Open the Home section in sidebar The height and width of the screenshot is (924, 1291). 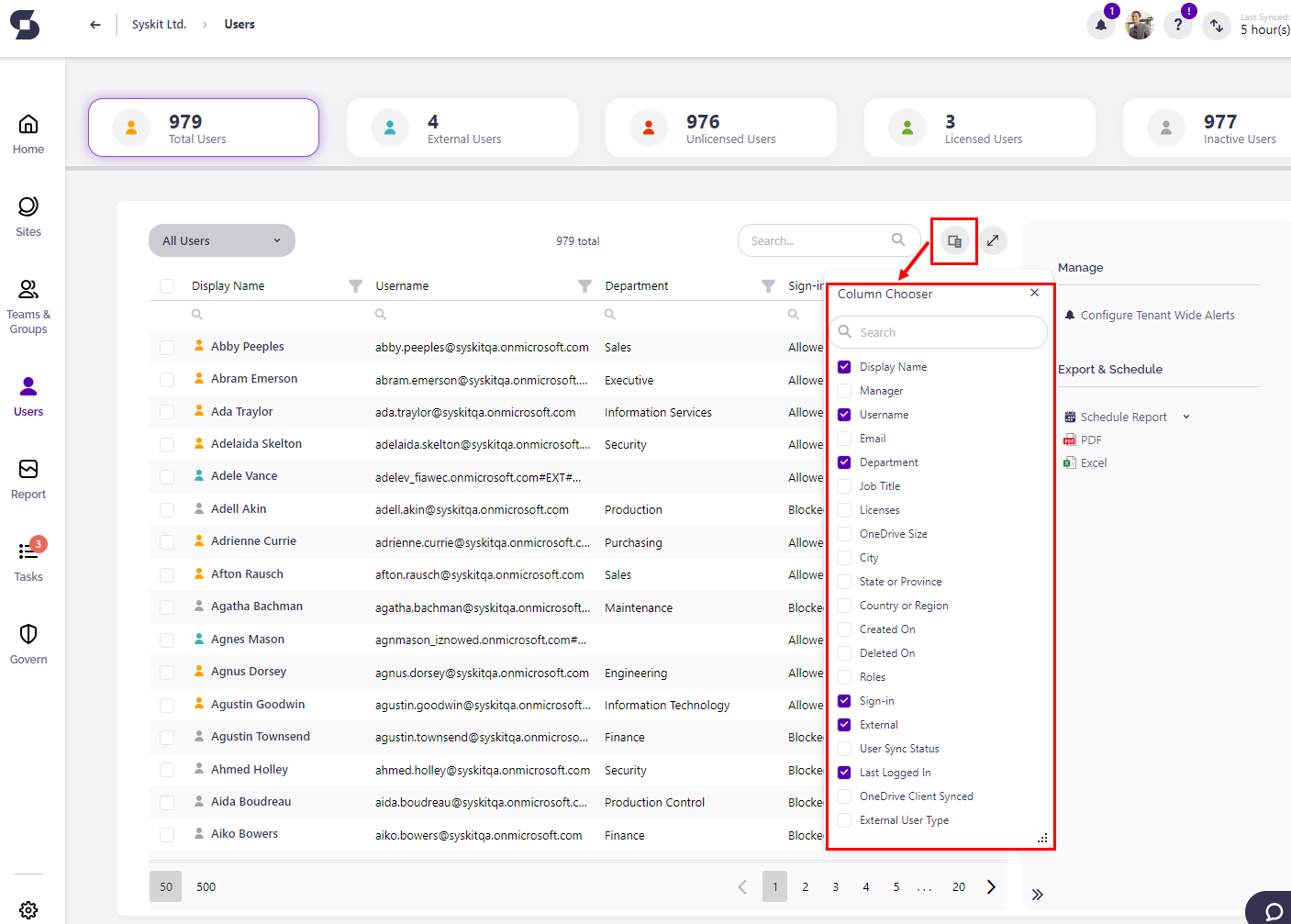click(28, 130)
